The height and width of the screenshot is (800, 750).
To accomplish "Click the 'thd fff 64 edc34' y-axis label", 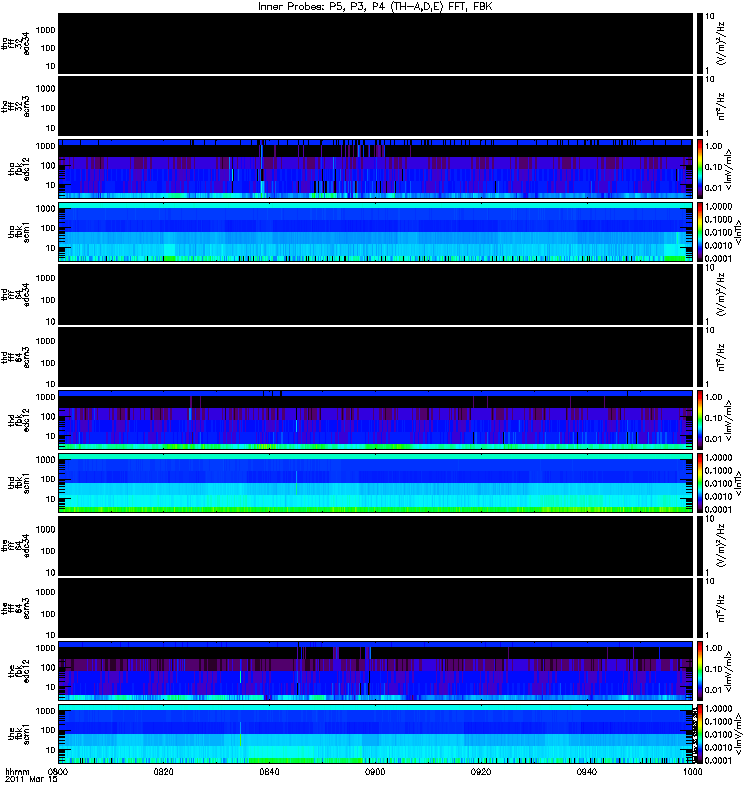I will tap(16, 294).
